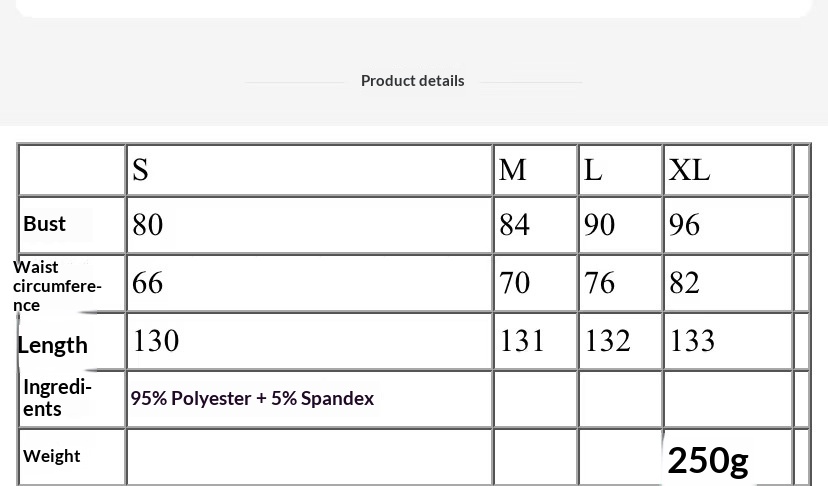Select the 95% Polyester + 5% Spandex text
The image size is (828, 486).
(x=252, y=398)
